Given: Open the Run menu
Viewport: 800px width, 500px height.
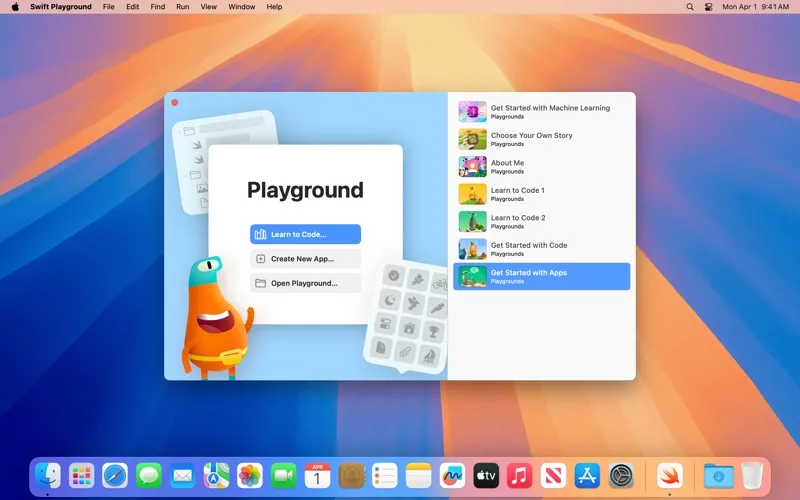Looking at the screenshot, I should point(183,7).
